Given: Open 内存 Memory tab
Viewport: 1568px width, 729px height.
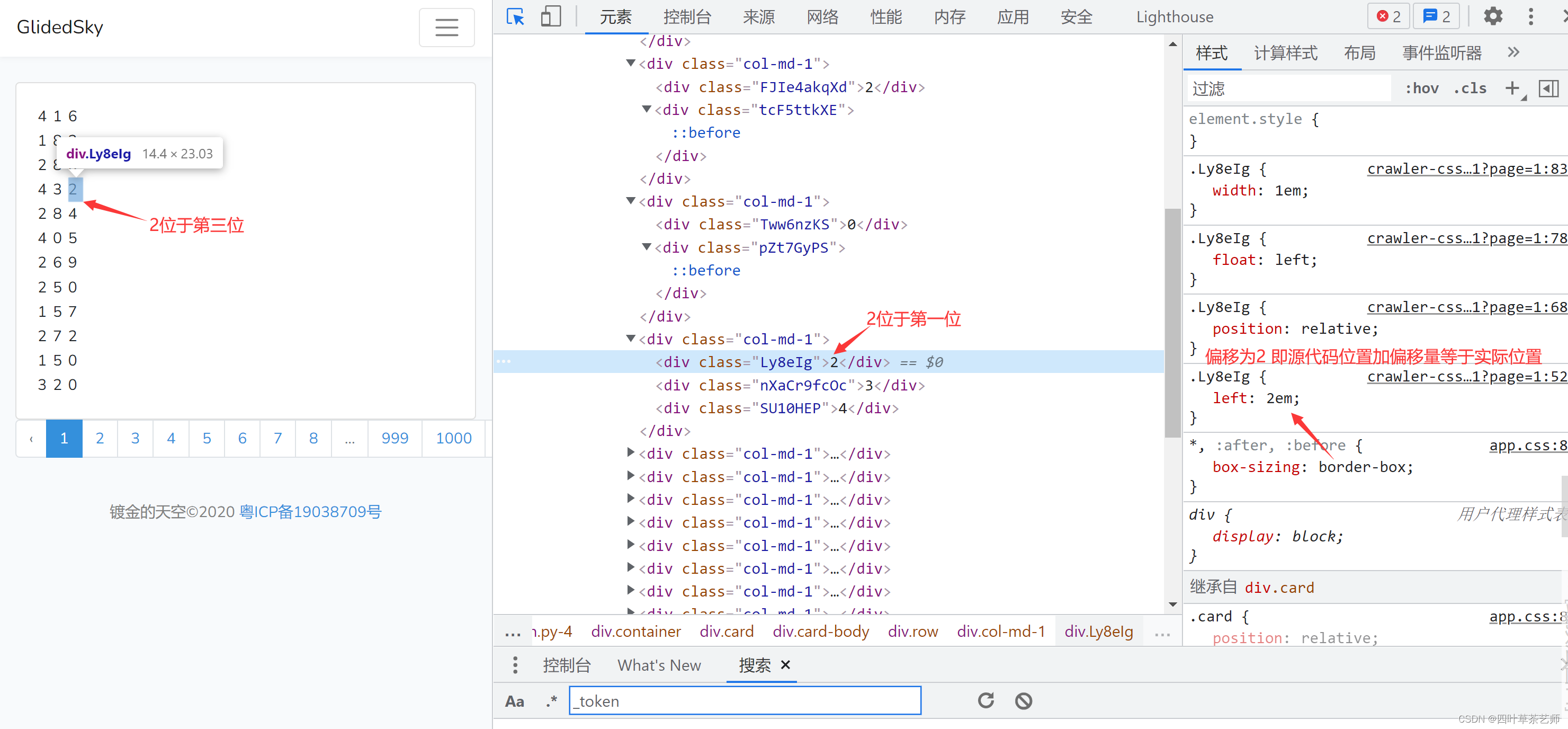Looking at the screenshot, I should click(x=949, y=17).
